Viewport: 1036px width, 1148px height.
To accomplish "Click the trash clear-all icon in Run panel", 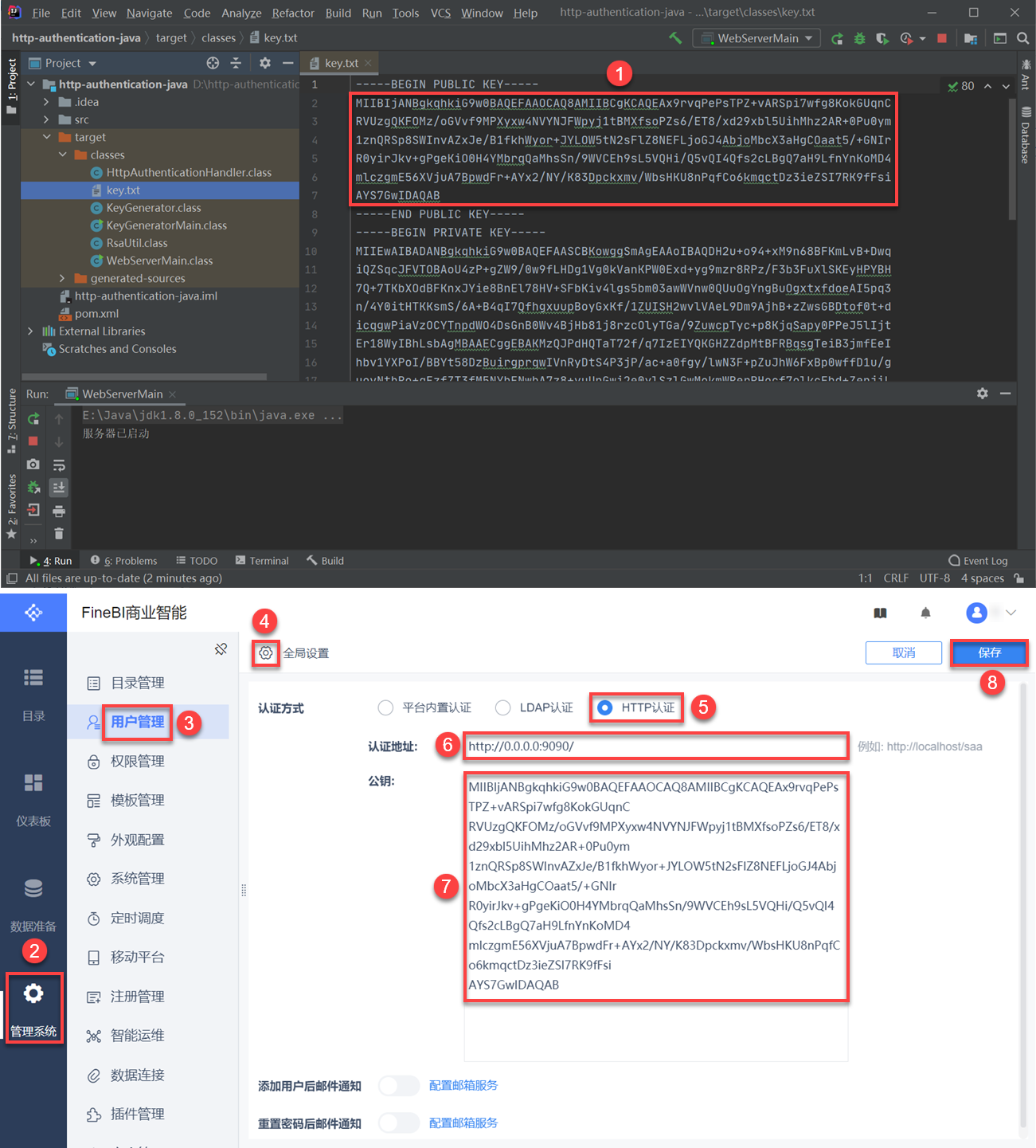I will 59,533.
